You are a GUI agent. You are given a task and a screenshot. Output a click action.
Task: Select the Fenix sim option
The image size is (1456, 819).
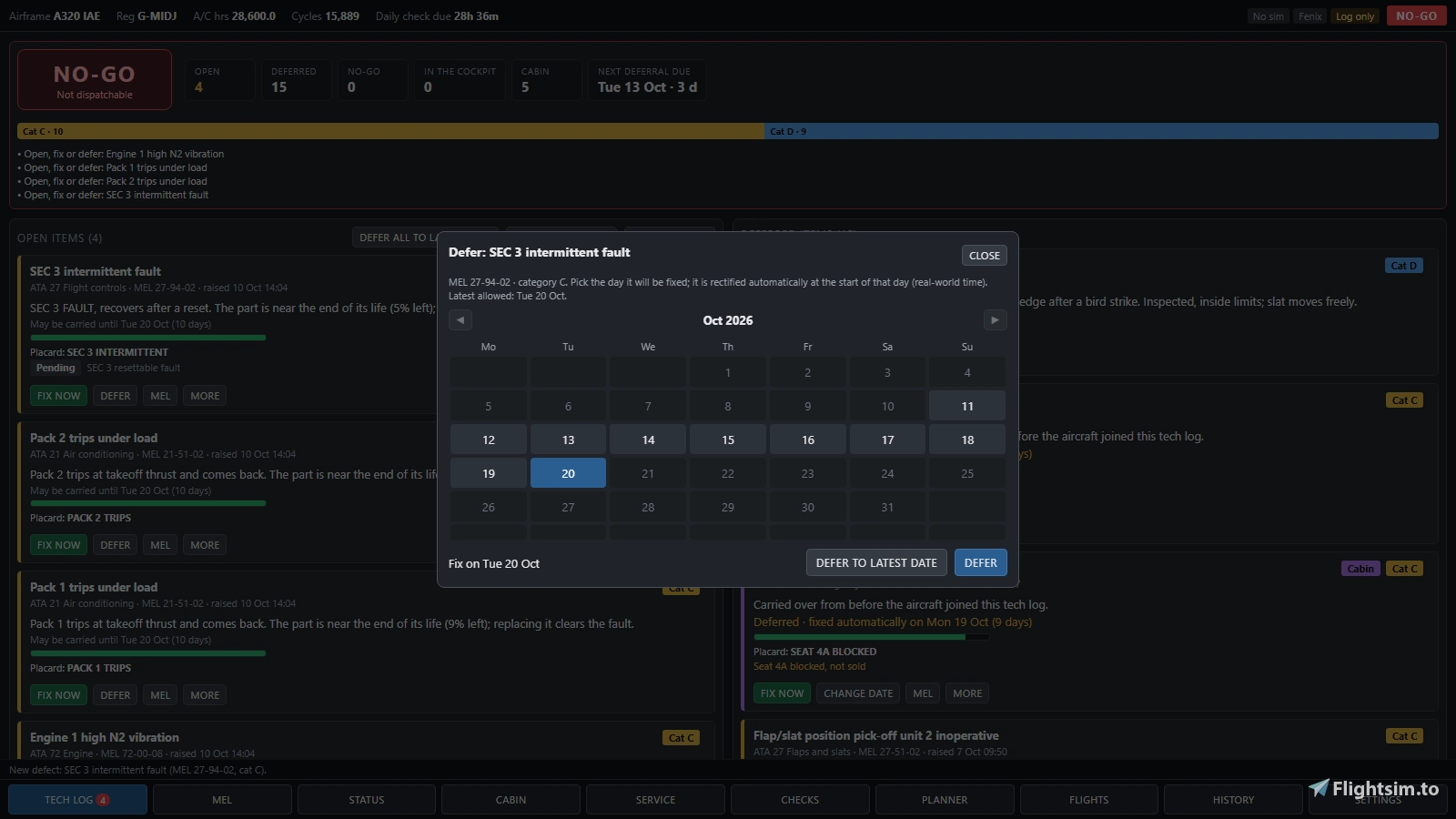pyautogui.click(x=1309, y=16)
